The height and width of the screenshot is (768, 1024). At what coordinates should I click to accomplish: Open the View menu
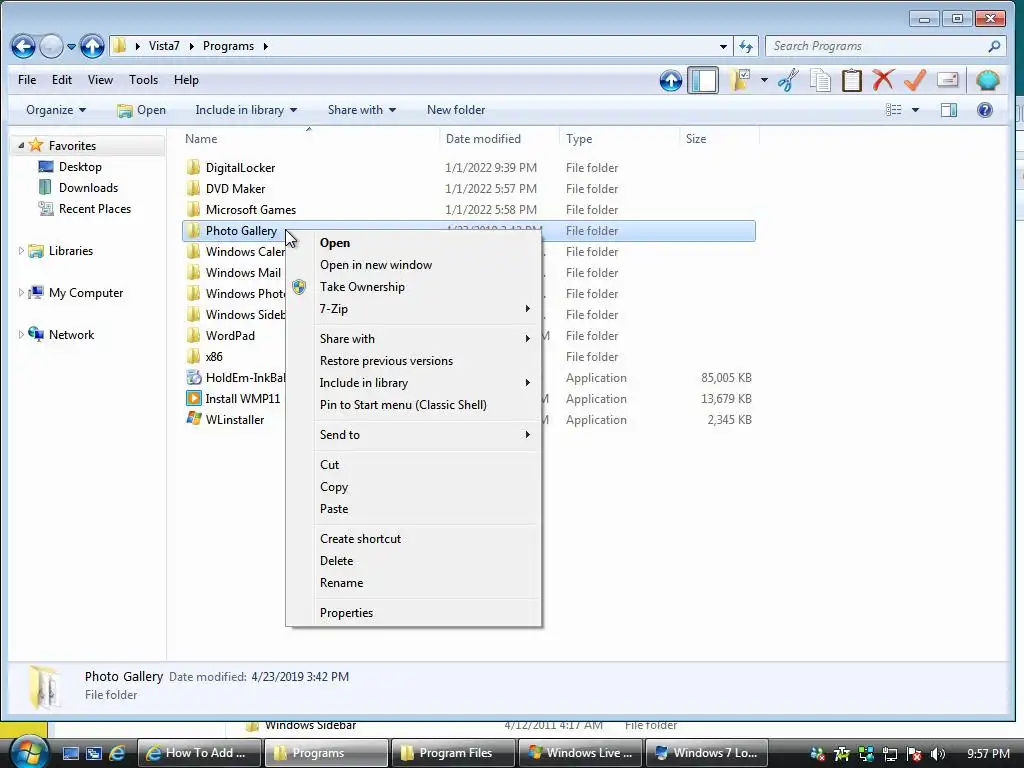click(x=100, y=80)
